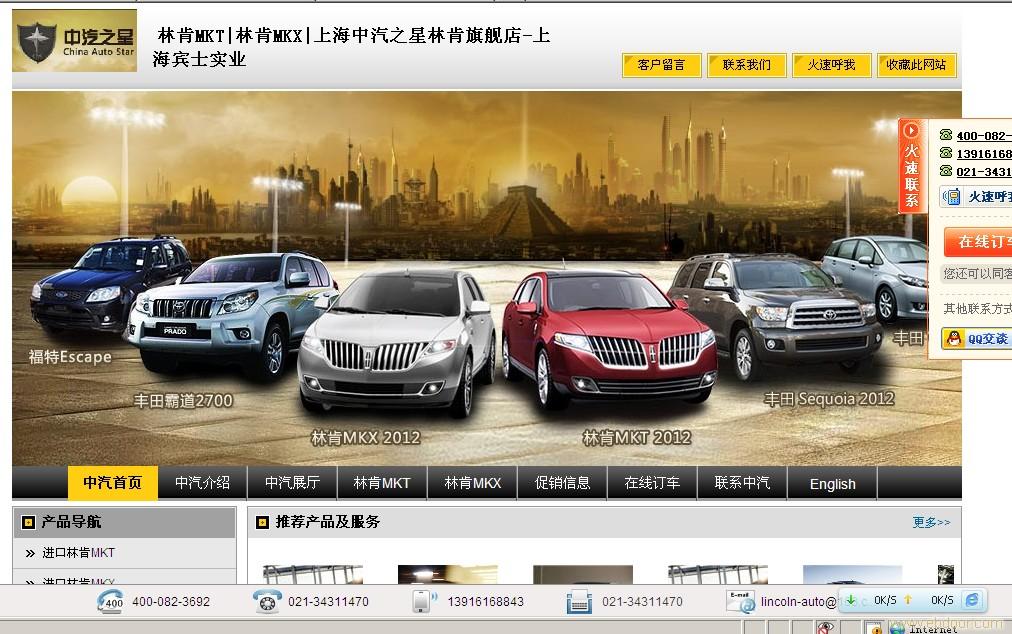Click the yellow upload arrow in the speed widget
The image size is (1012, 634).
(907, 600)
